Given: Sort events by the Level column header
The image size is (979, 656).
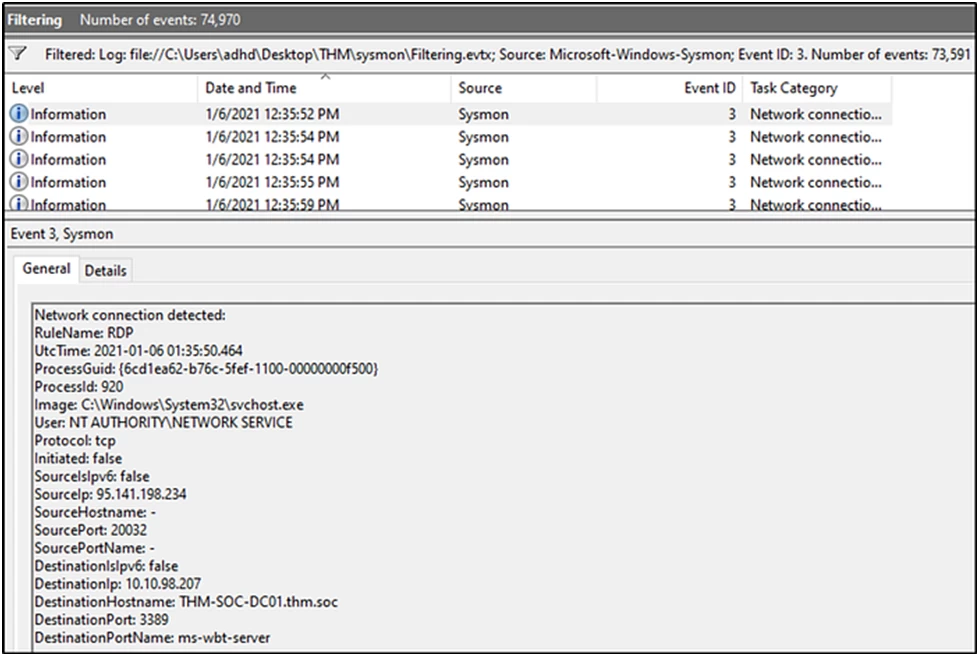Looking at the screenshot, I should coord(28,88).
